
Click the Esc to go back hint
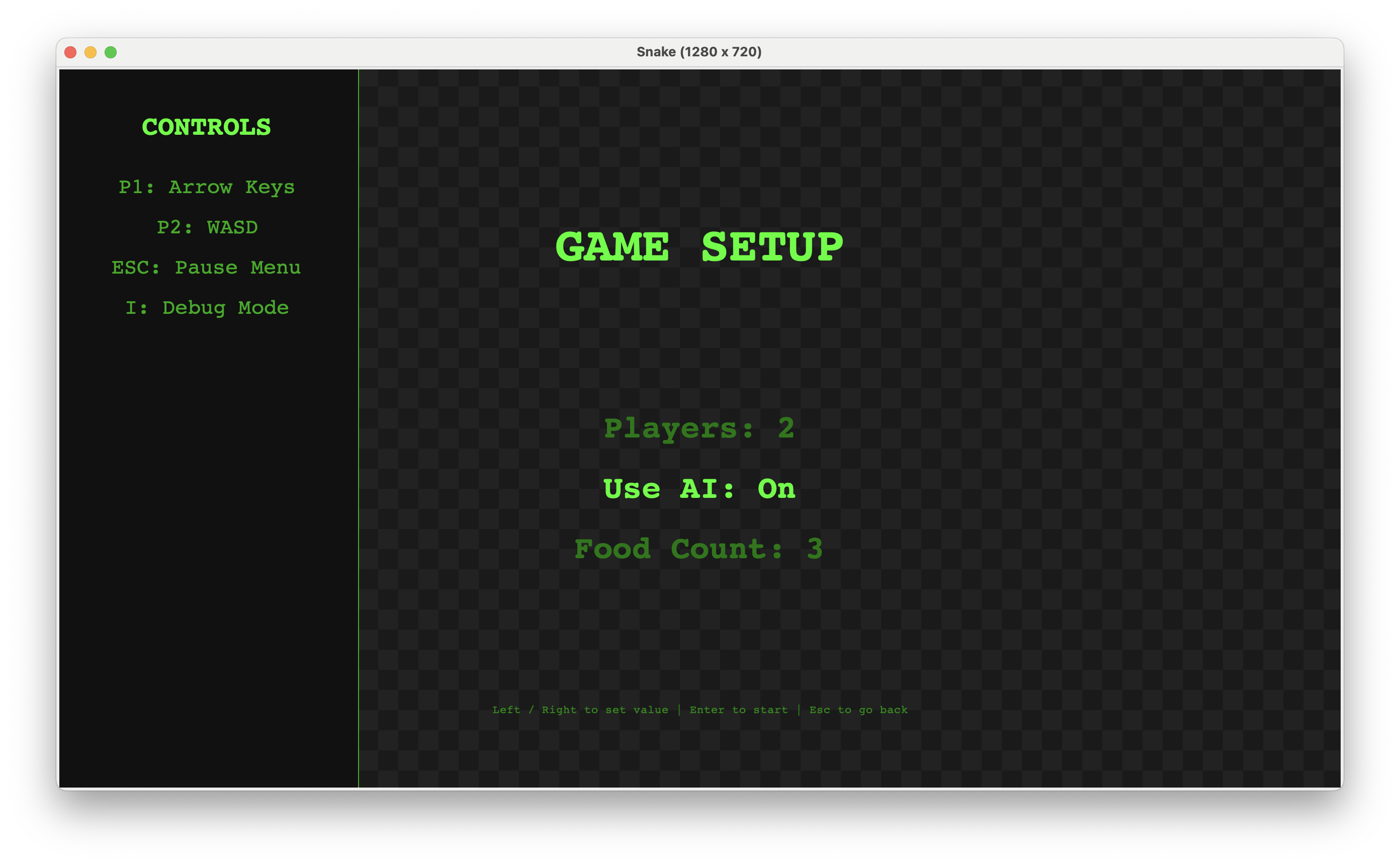click(858, 710)
